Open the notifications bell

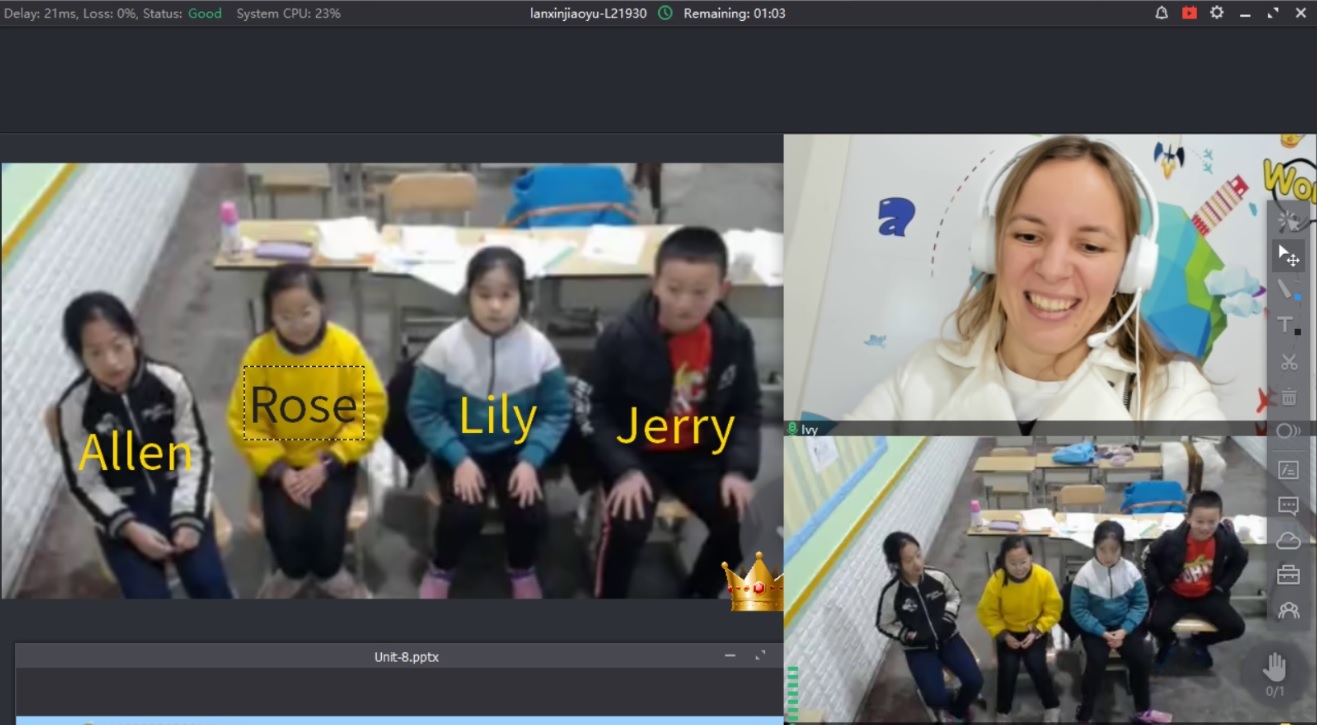point(1162,13)
